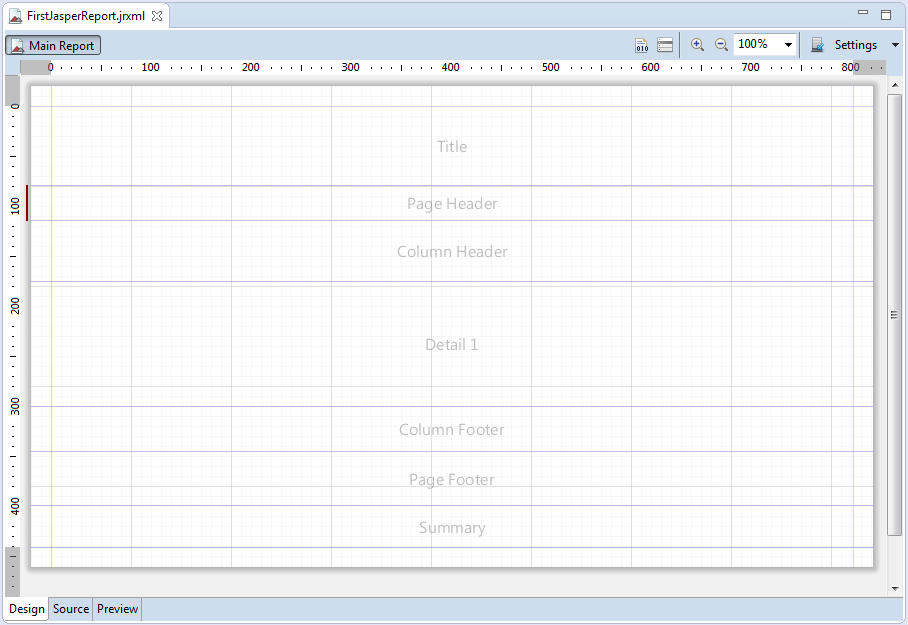Click the compile report binary icon
This screenshot has height=625, width=908.
pyautogui.click(x=642, y=45)
